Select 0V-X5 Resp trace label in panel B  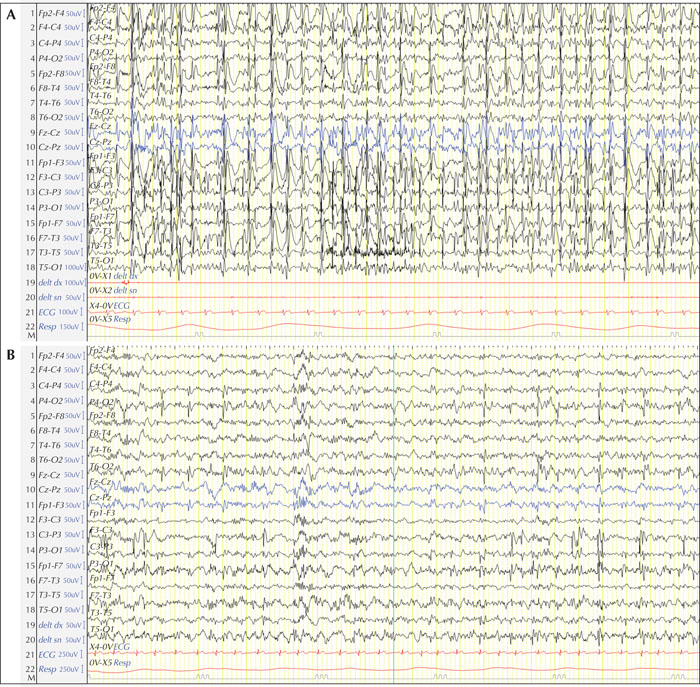pos(110,662)
